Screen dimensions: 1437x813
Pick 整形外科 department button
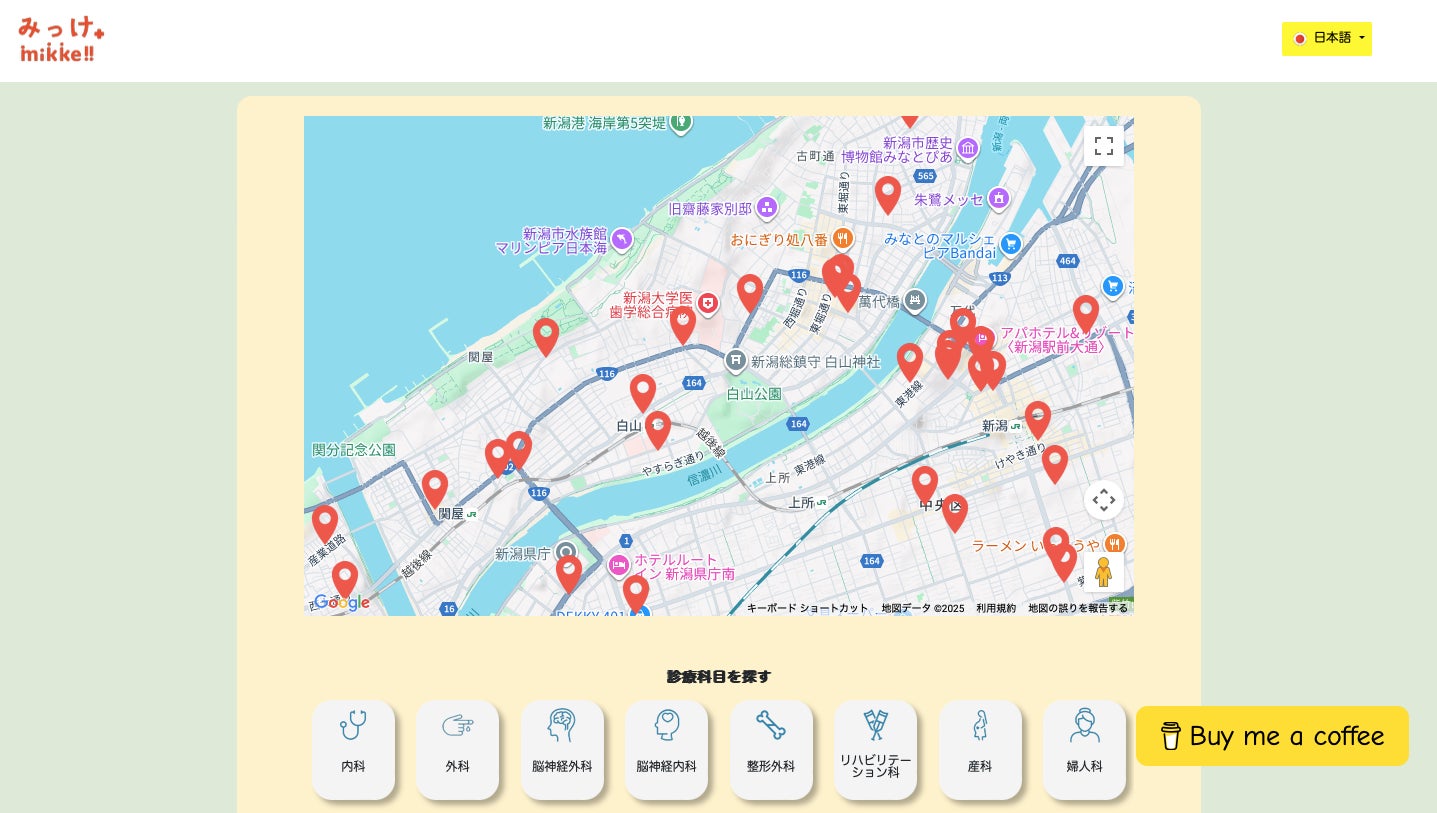[771, 750]
